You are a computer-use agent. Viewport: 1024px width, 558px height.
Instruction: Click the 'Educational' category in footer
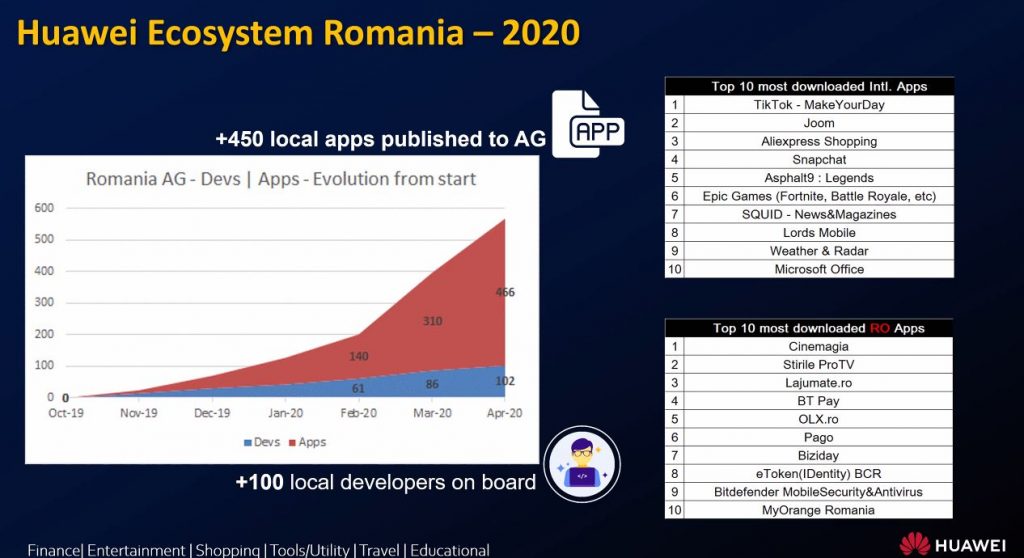(450, 550)
